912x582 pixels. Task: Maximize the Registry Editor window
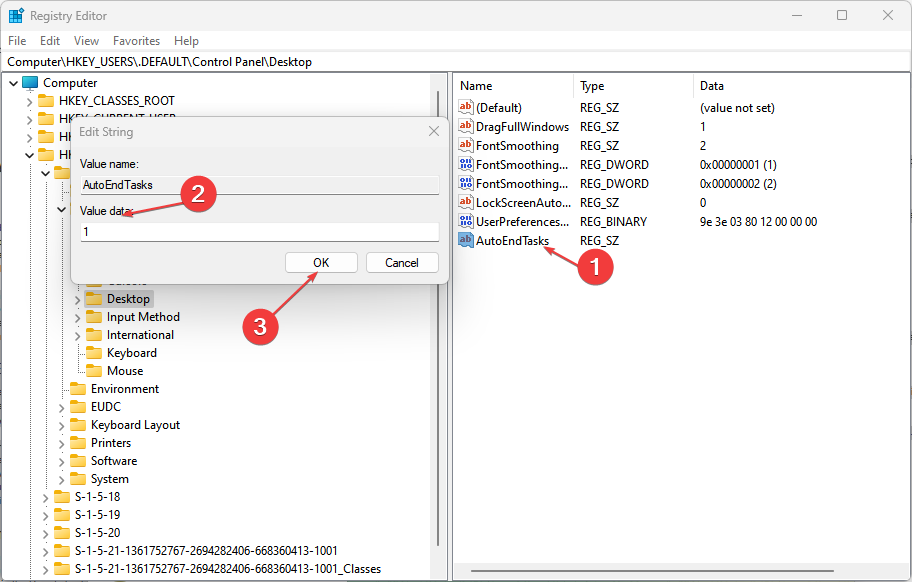[842, 15]
